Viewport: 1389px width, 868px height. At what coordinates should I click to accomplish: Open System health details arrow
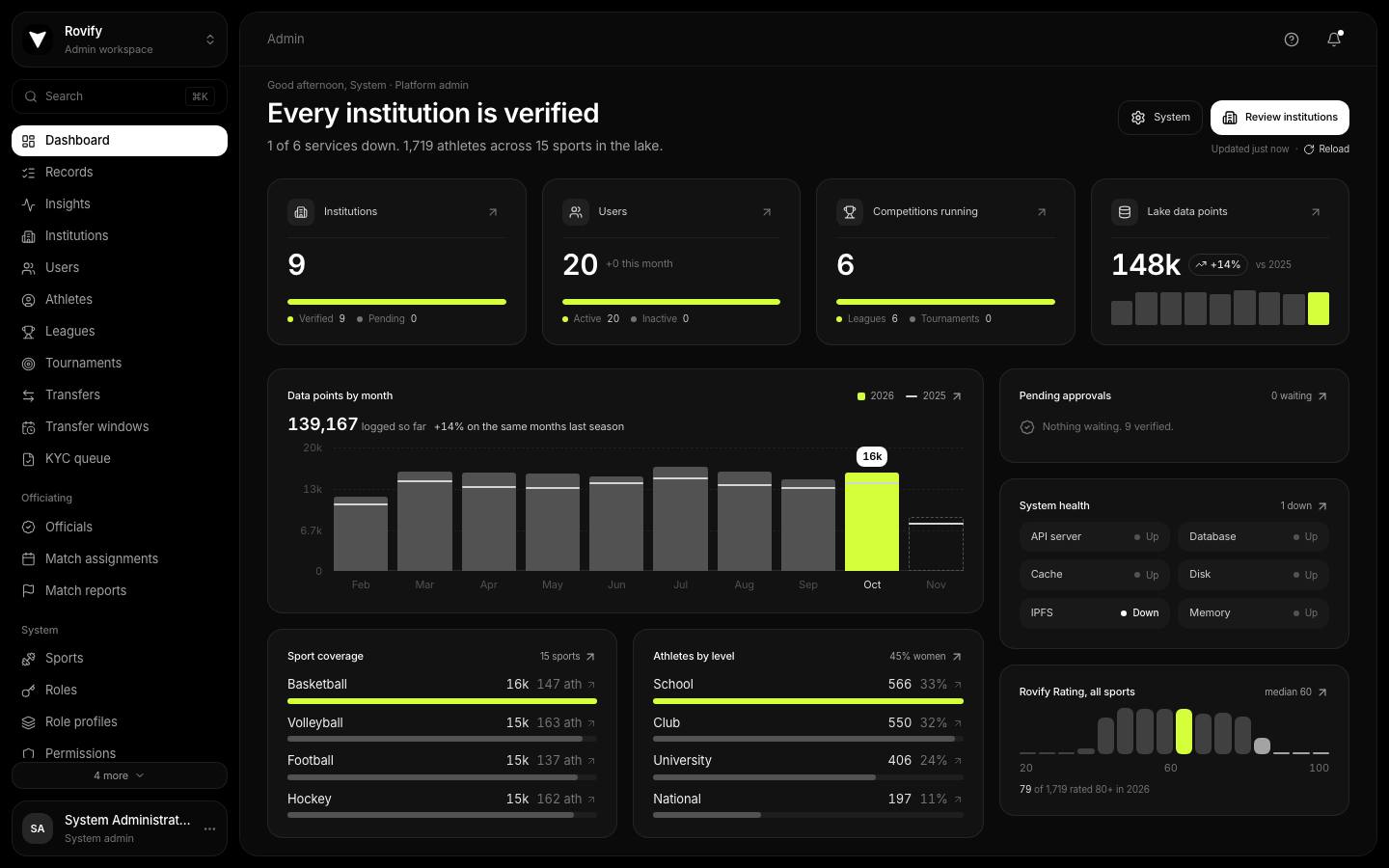[x=1322, y=506]
